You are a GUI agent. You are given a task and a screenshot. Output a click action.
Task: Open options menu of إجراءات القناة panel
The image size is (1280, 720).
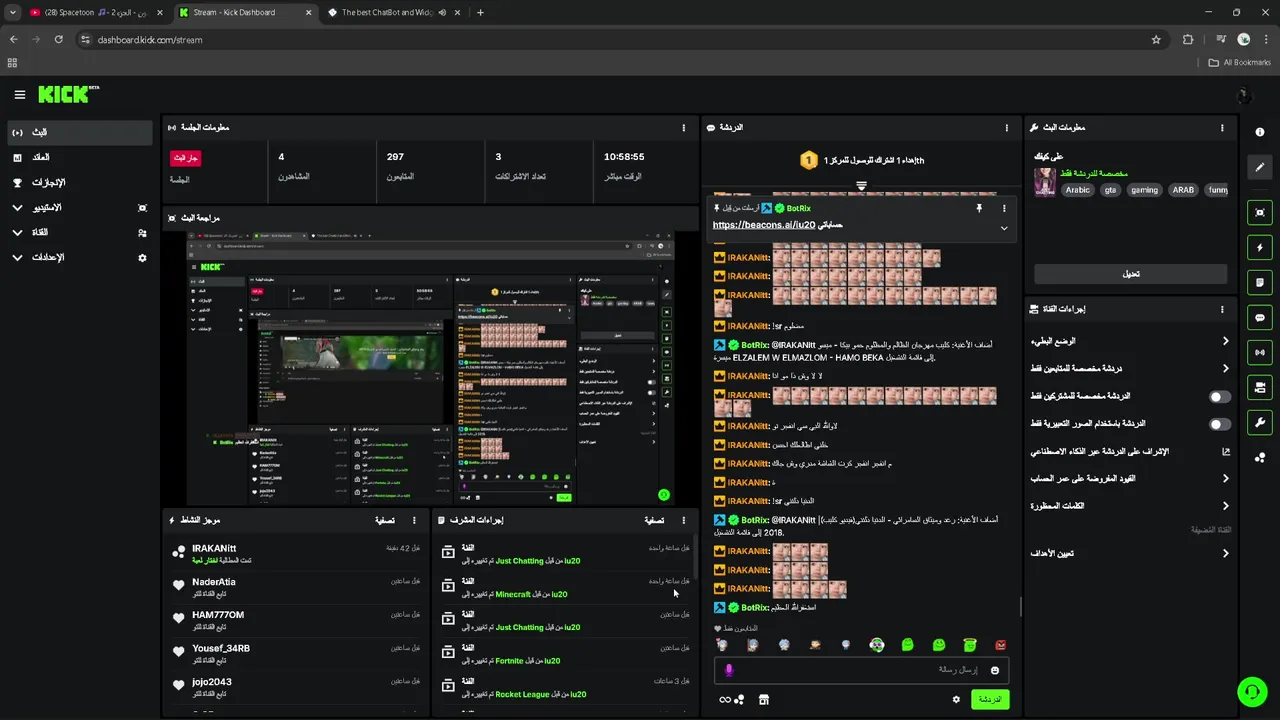click(x=1222, y=309)
